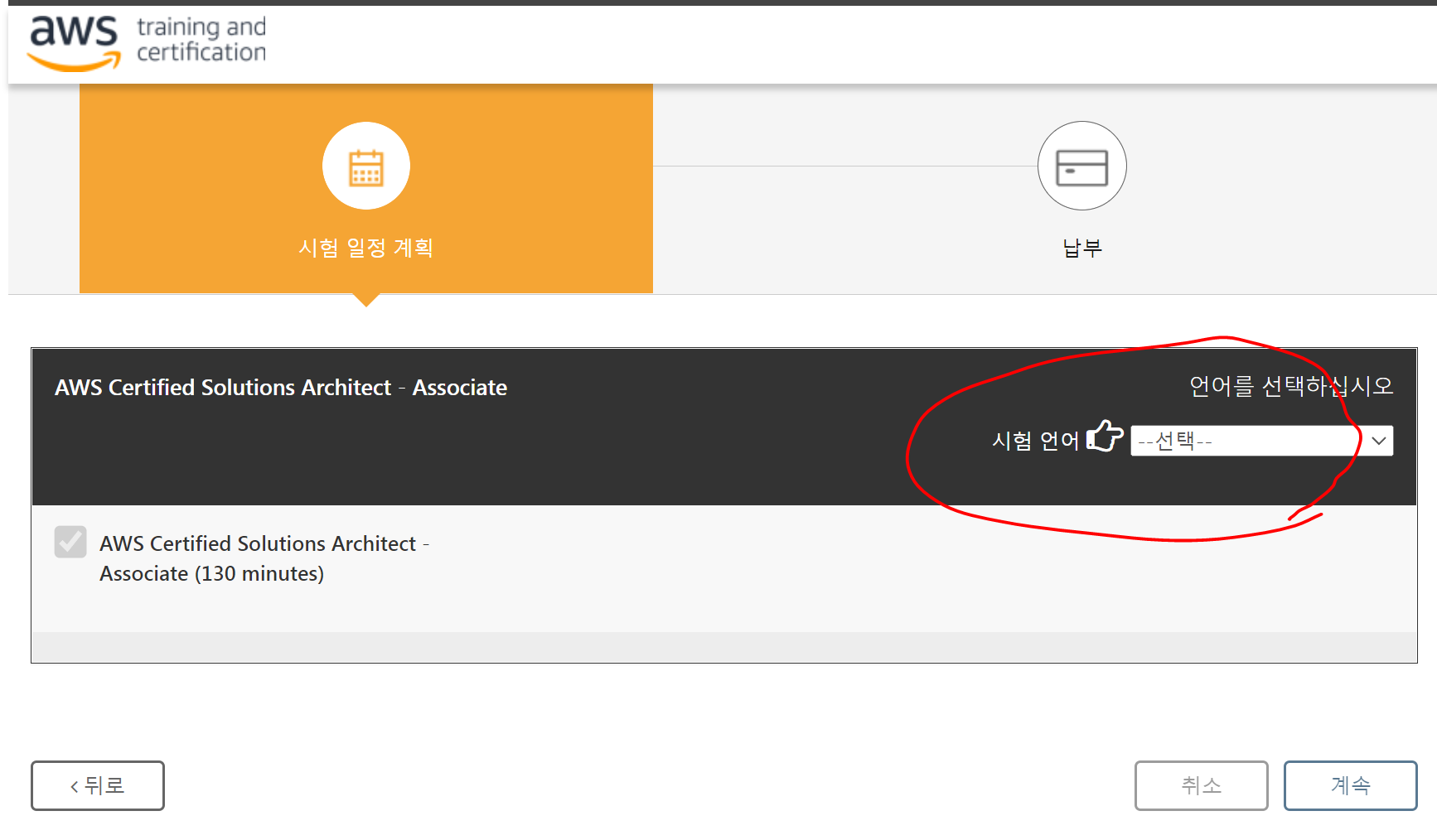Click the 언어를 선택하십시오 prompt text

[x=1291, y=386]
